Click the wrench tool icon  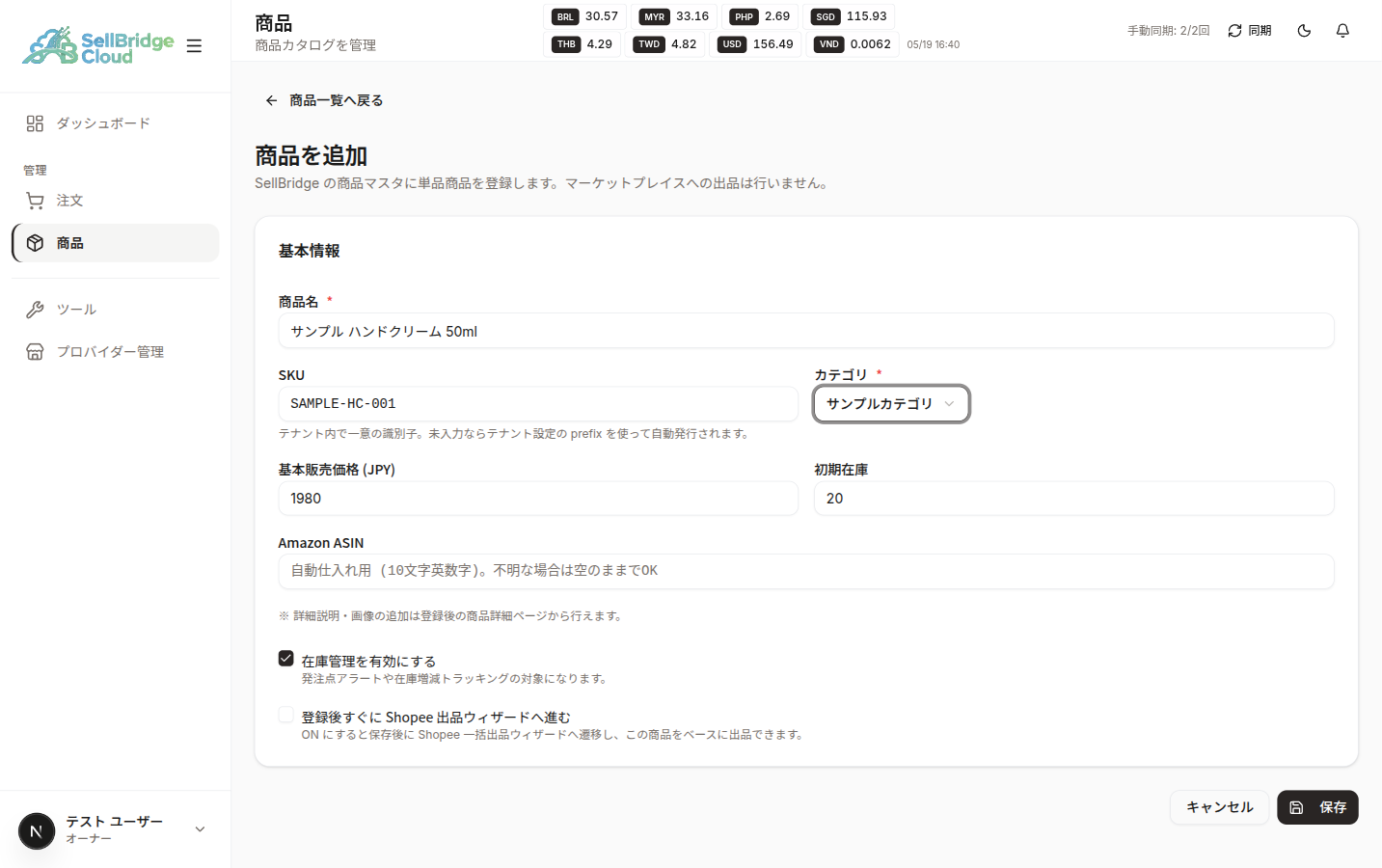(35, 310)
